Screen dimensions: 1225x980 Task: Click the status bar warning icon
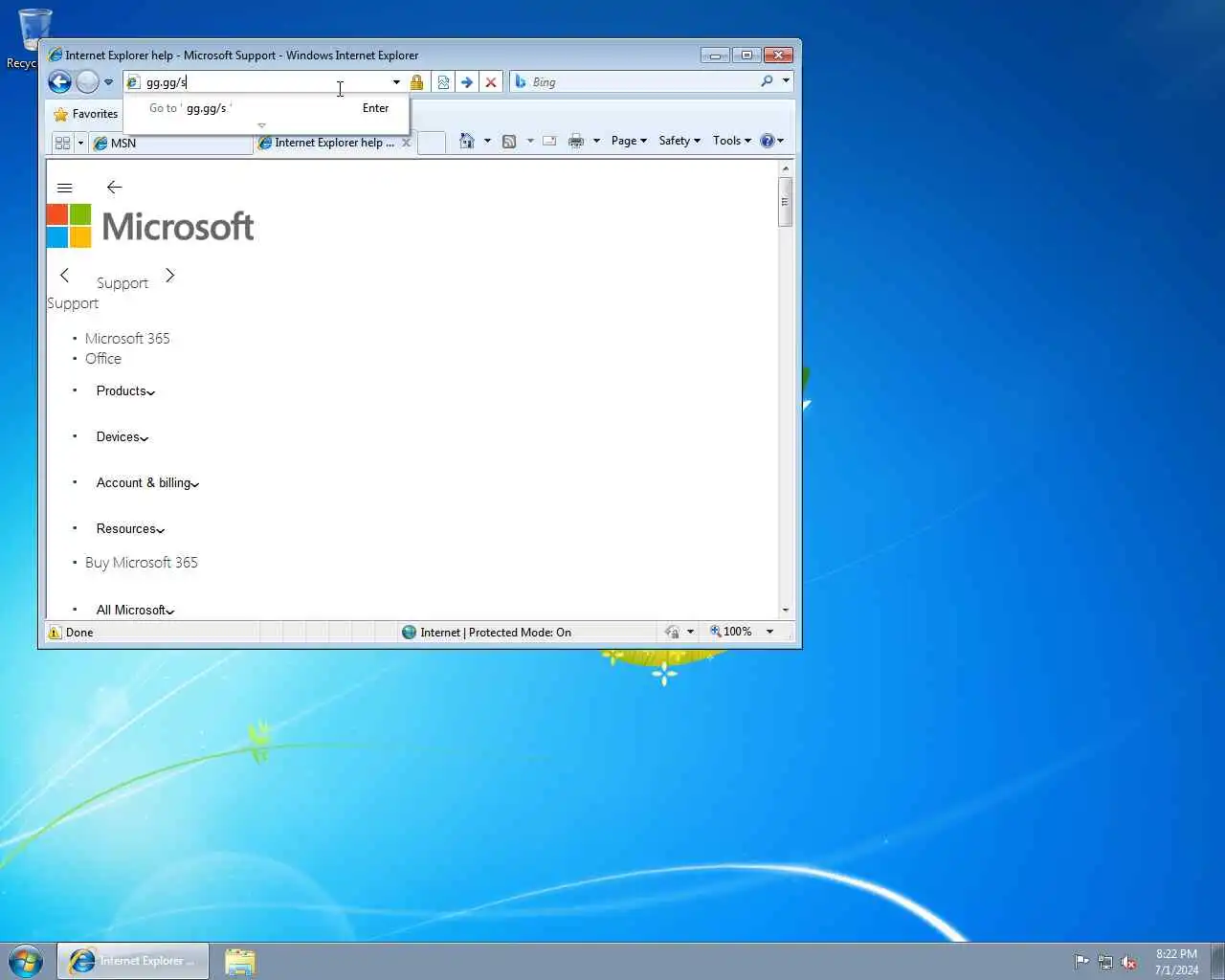coord(55,633)
